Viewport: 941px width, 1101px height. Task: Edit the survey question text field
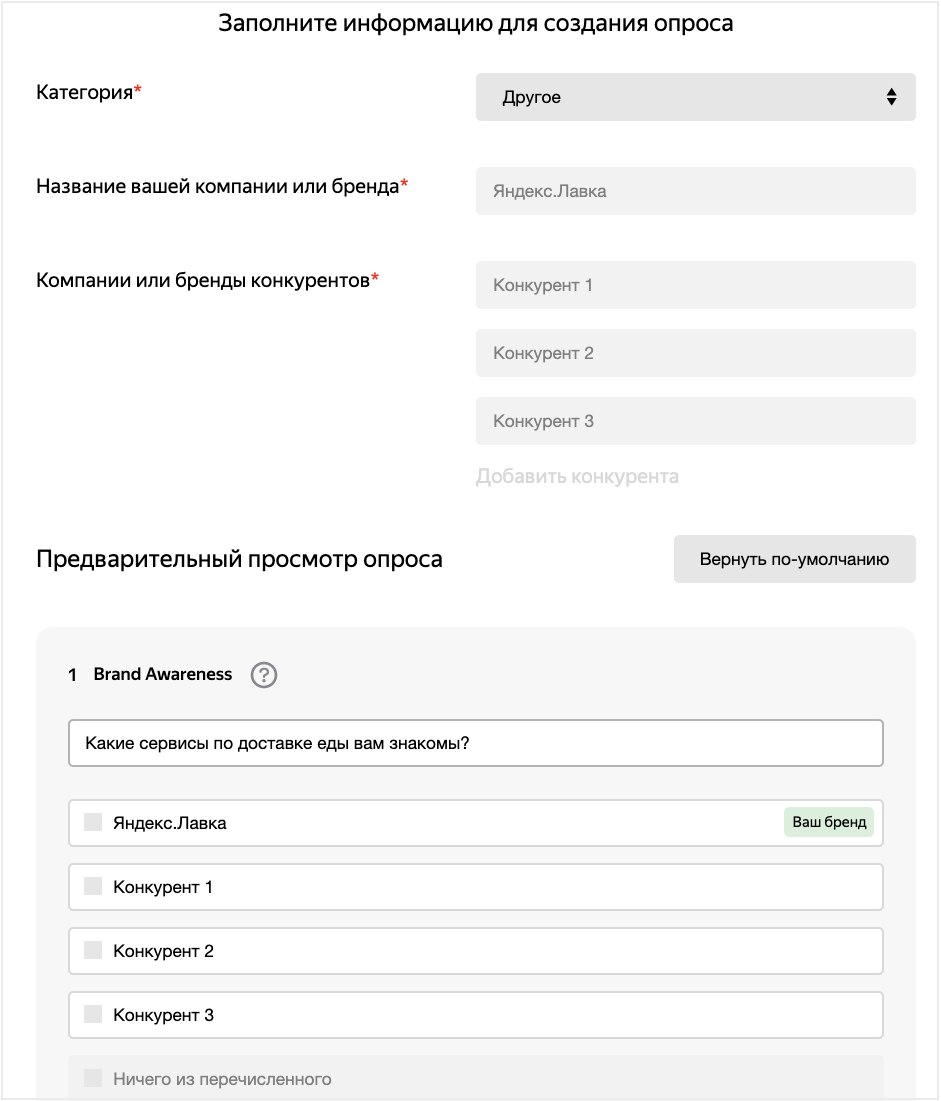pyautogui.click(x=475, y=743)
